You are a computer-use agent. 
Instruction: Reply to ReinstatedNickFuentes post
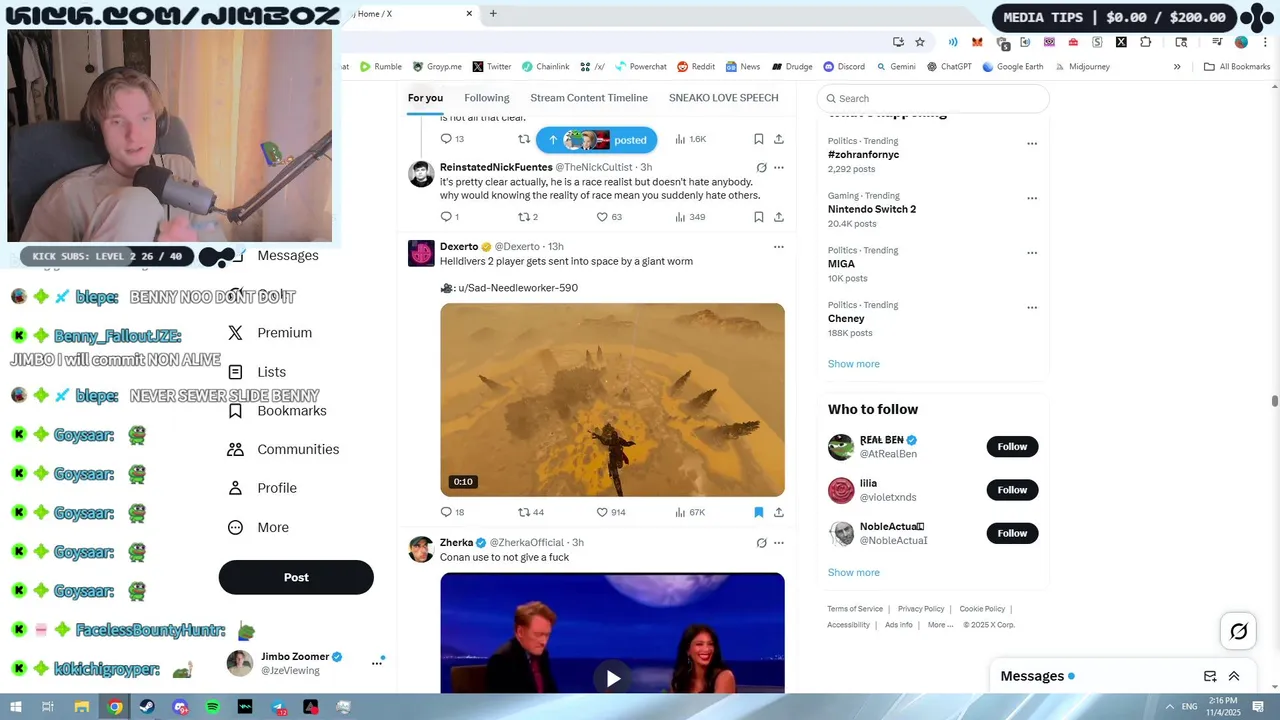pos(449,217)
